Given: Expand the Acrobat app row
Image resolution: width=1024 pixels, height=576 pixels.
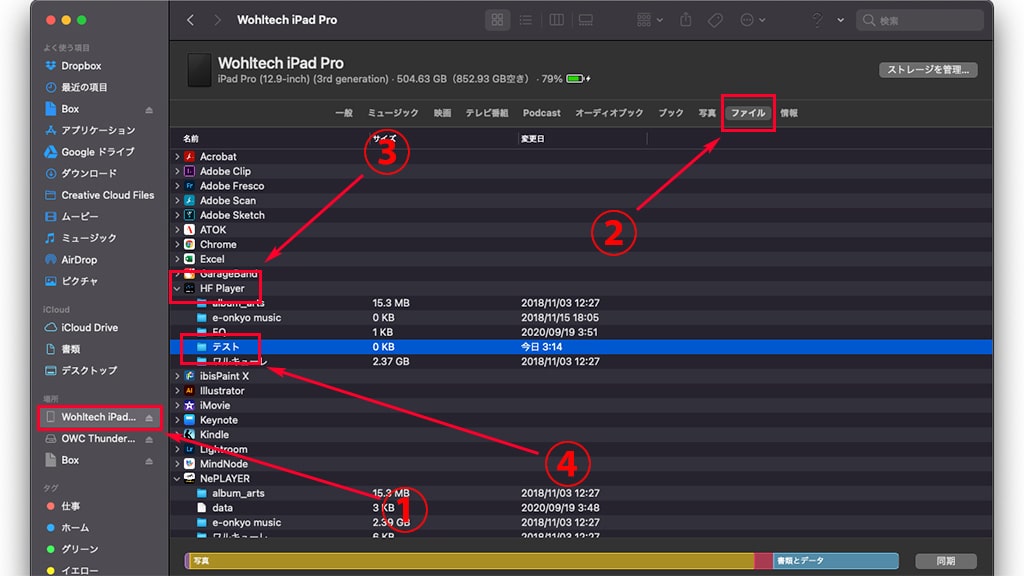Looking at the screenshot, I should point(177,157).
